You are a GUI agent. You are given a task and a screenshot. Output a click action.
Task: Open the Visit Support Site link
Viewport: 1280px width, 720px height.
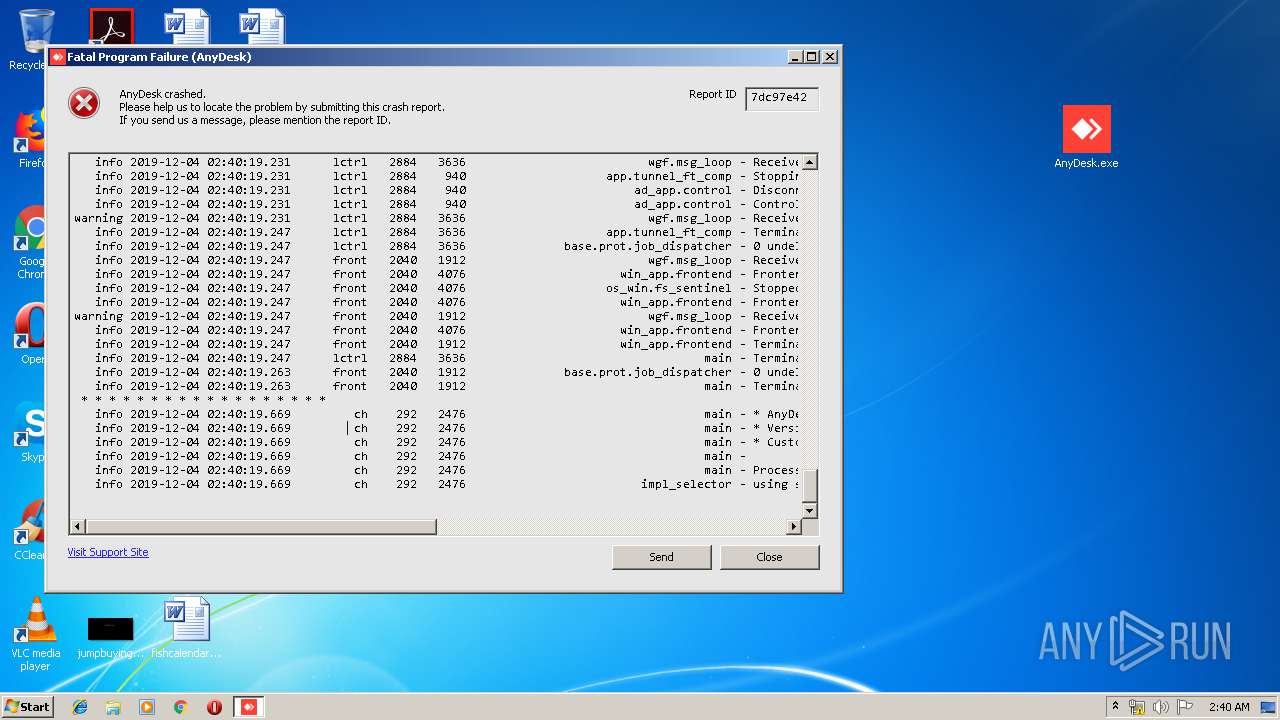(x=108, y=552)
